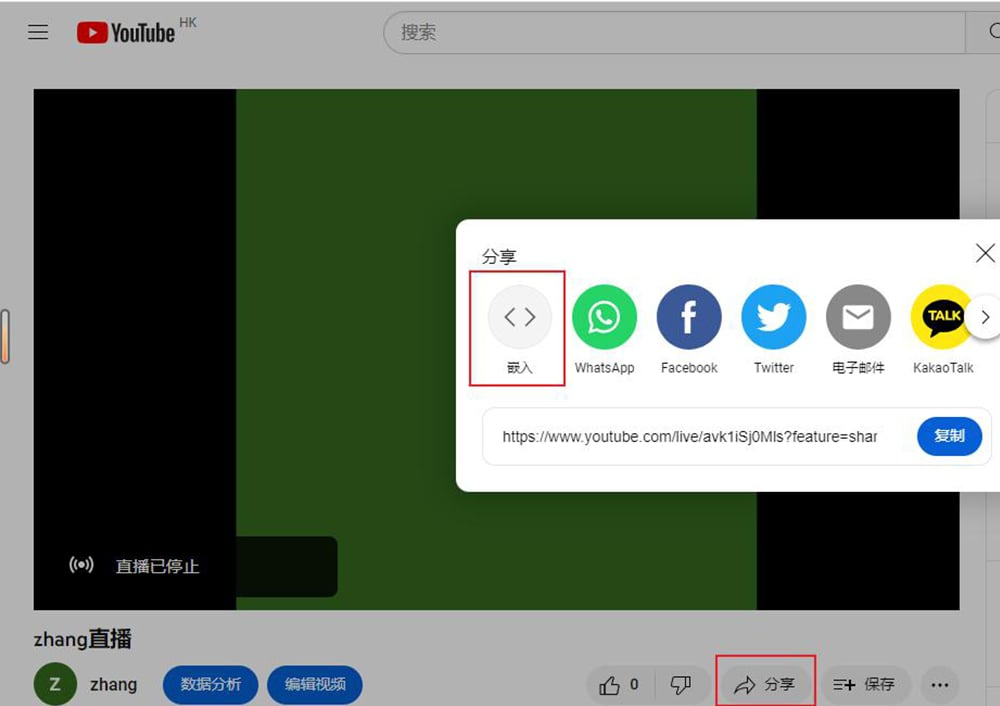
Task: Share via Facebook
Action: 689,318
